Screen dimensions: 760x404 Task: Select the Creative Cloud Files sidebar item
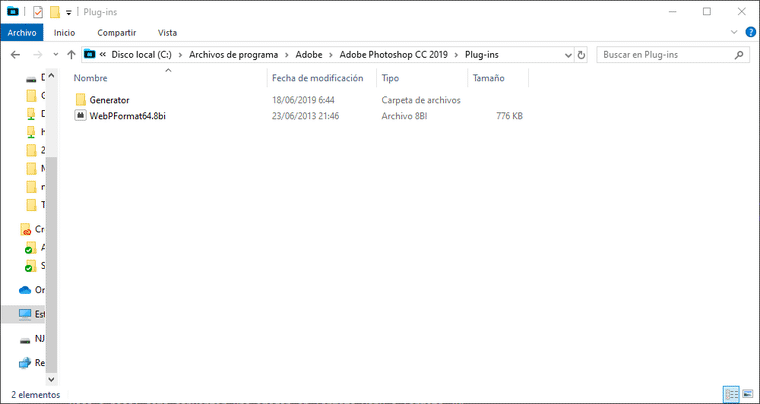(32, 229)
